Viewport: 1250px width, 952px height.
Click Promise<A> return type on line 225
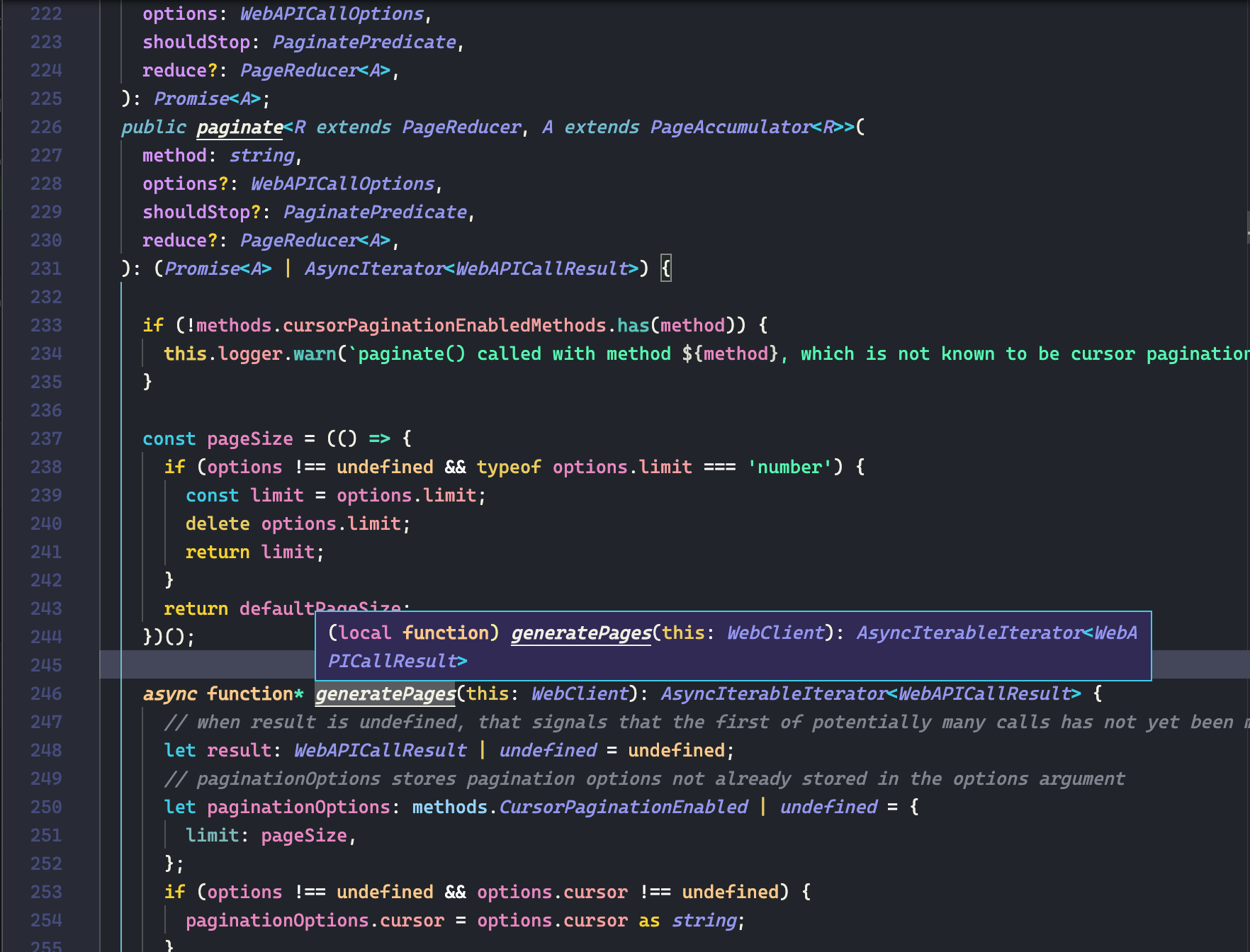(207, 98)
